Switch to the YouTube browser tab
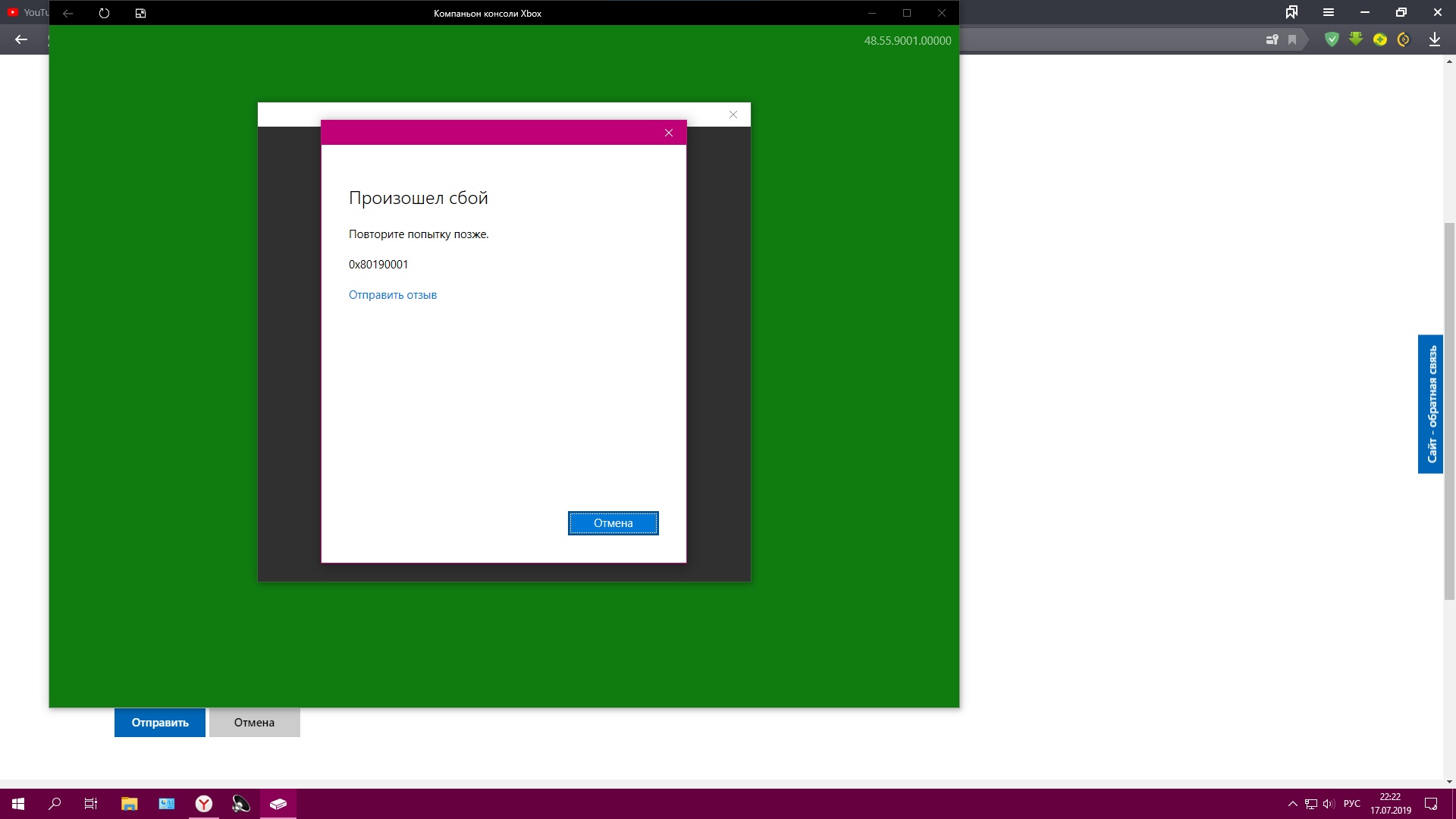This screenshot has height=819, width=1456. pyautogui.click(x=27, y=12)
